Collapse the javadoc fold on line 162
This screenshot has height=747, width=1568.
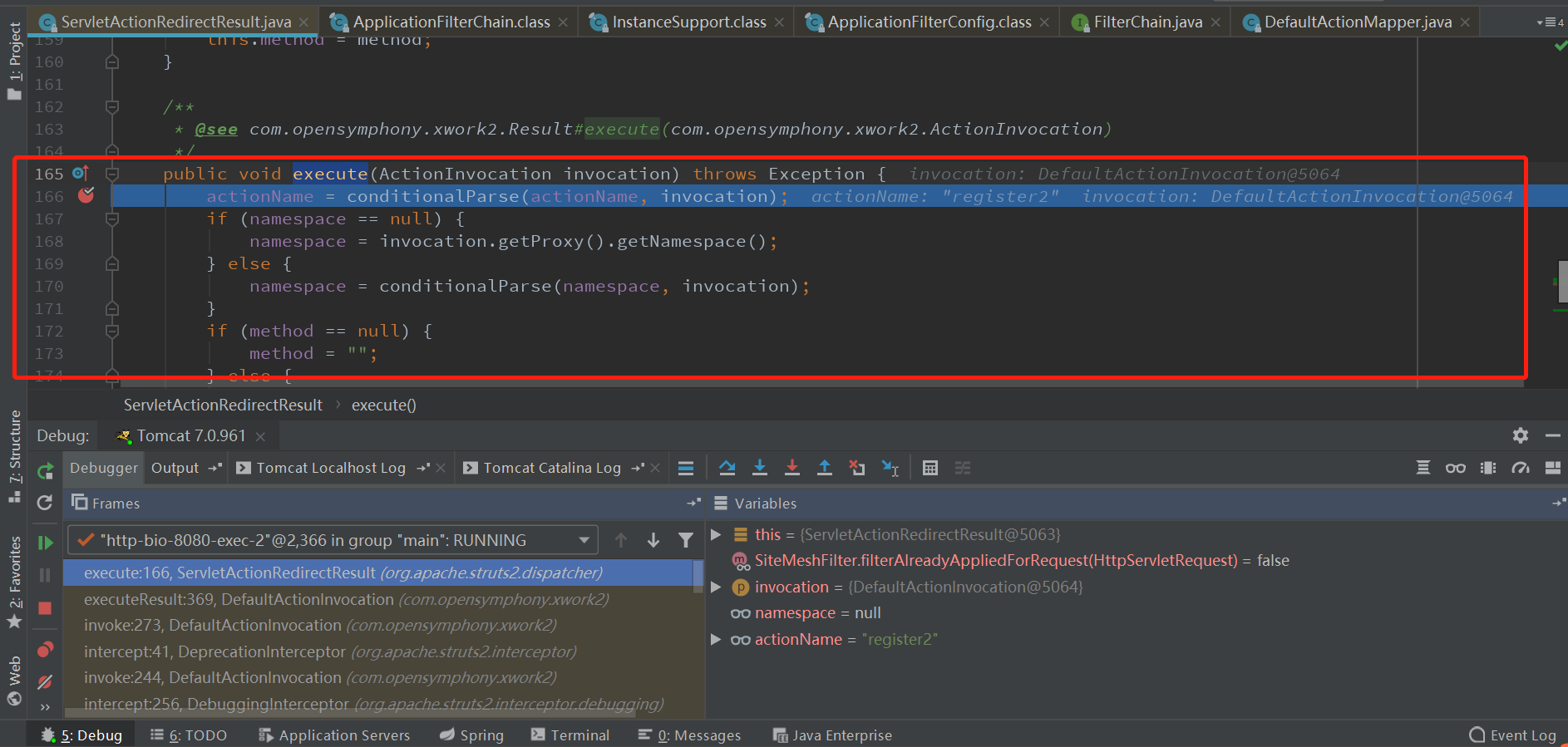click(112, 106)
